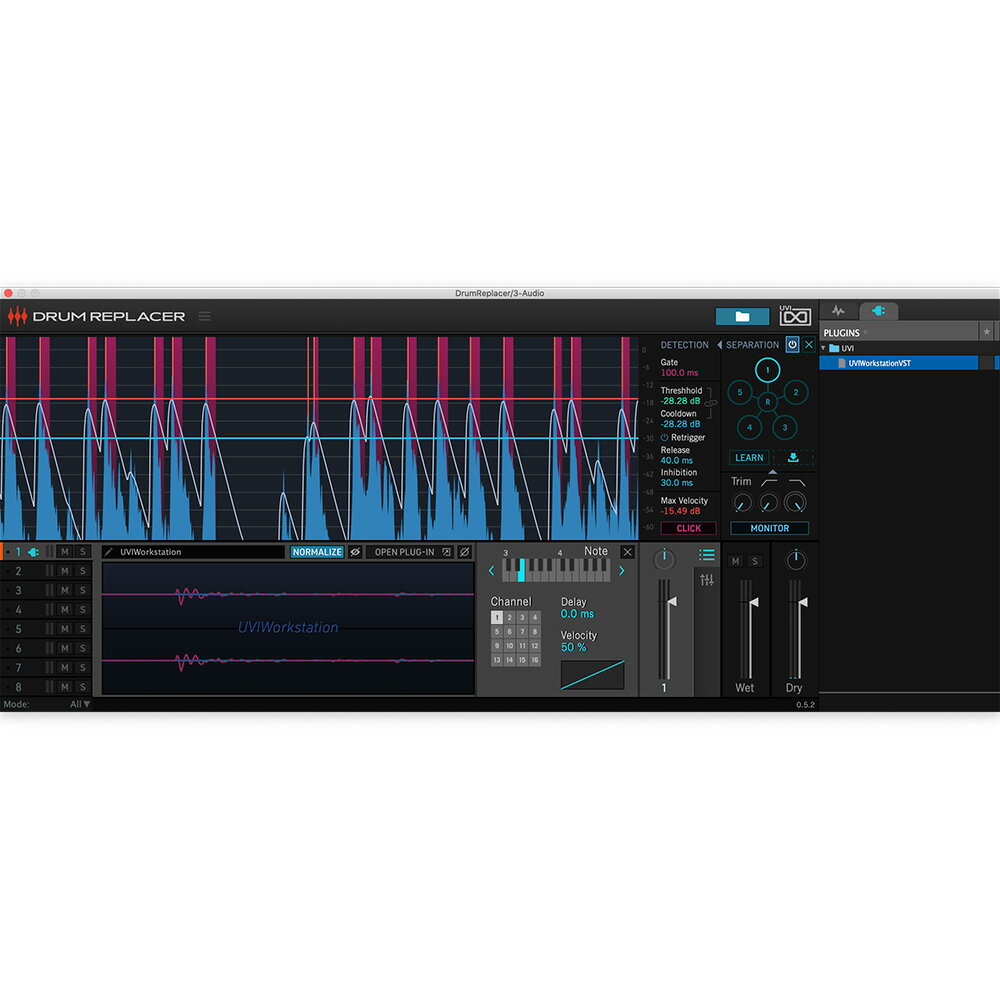This screenshot has height=1000, width=1000.
Task: Toggle the Retrigger option
Action: [665, 438]
